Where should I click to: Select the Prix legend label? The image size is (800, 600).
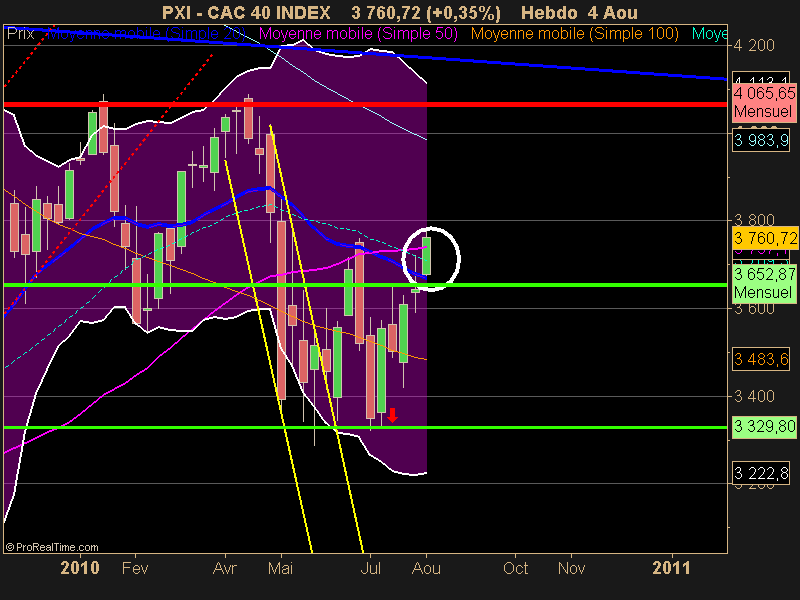20,34
